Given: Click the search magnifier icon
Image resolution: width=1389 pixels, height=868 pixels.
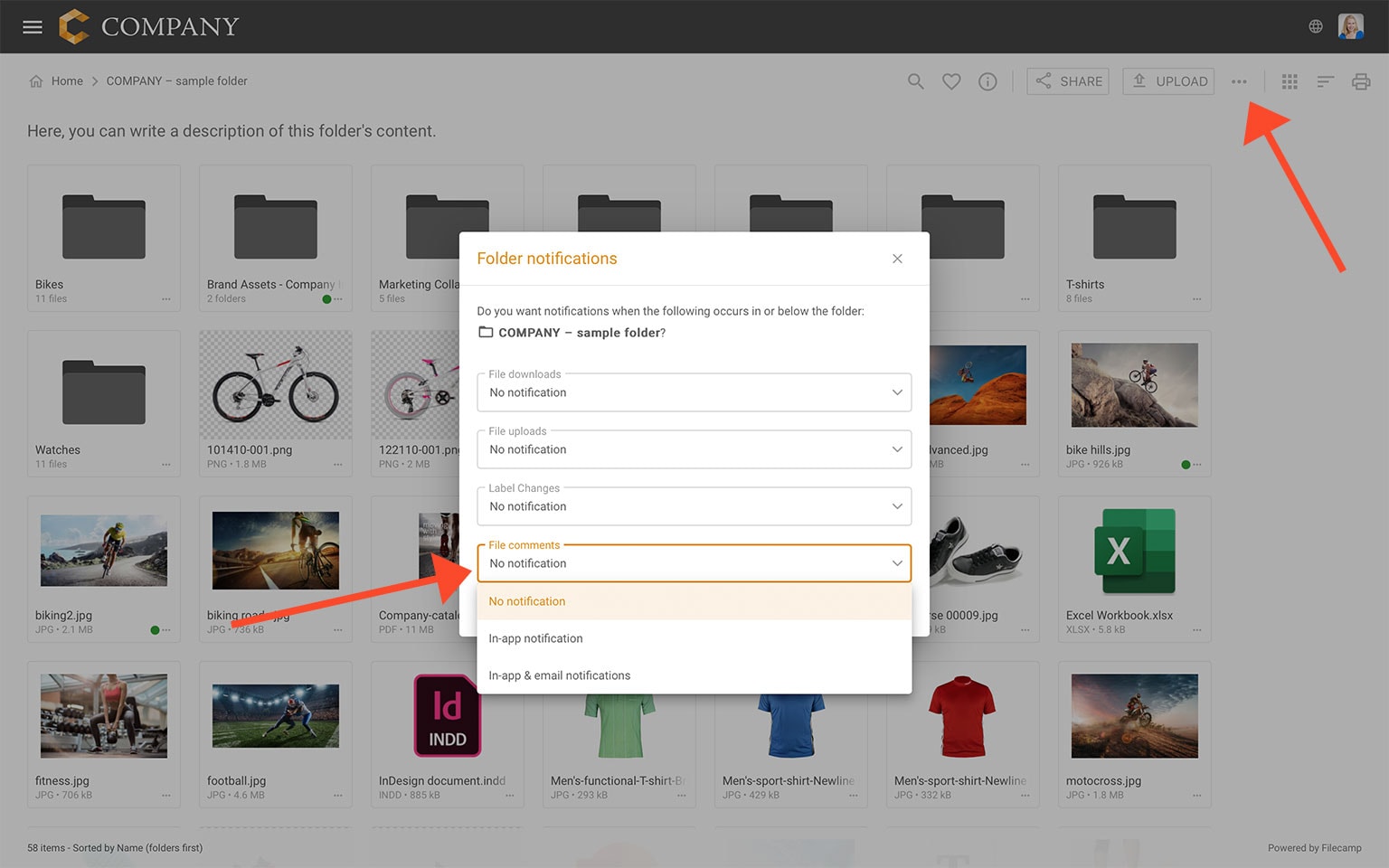Looking at the screenshot, I should click(915, 81).
